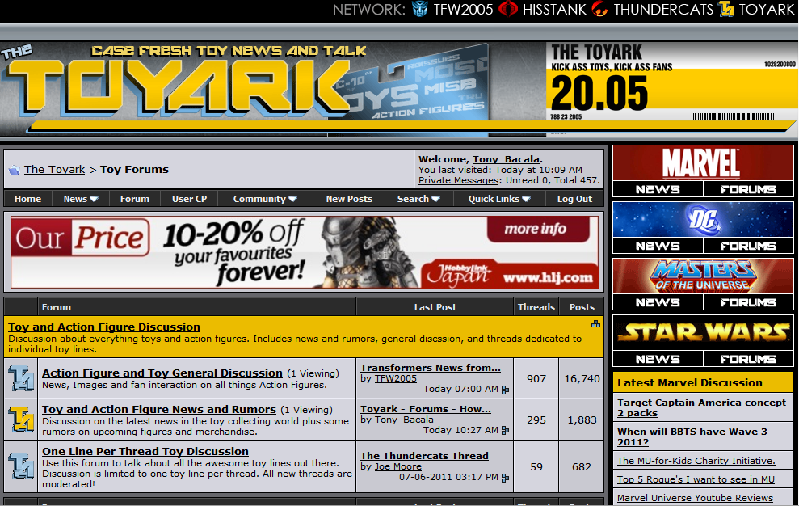The height and width of the screenshot is (506, 799).
Task: Click the HISSTANK Cobra logo icon
Action: point(507,9)
